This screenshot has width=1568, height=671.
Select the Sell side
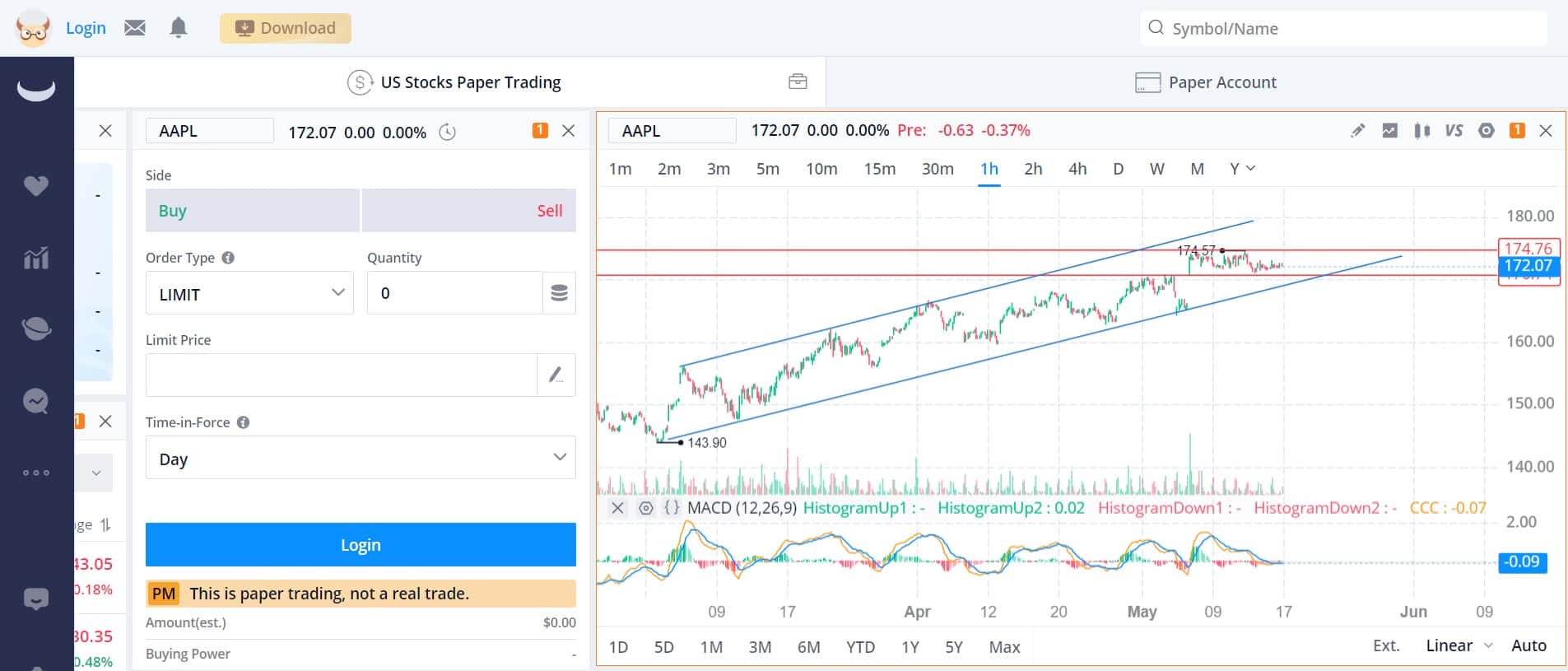pyautogui.click(x=469, y=210)
